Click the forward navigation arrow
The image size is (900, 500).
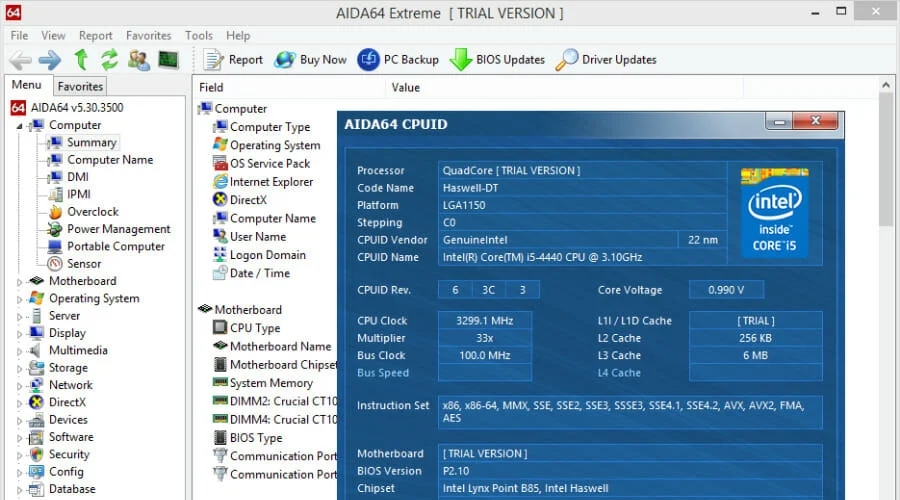click(x=50, y=60)
